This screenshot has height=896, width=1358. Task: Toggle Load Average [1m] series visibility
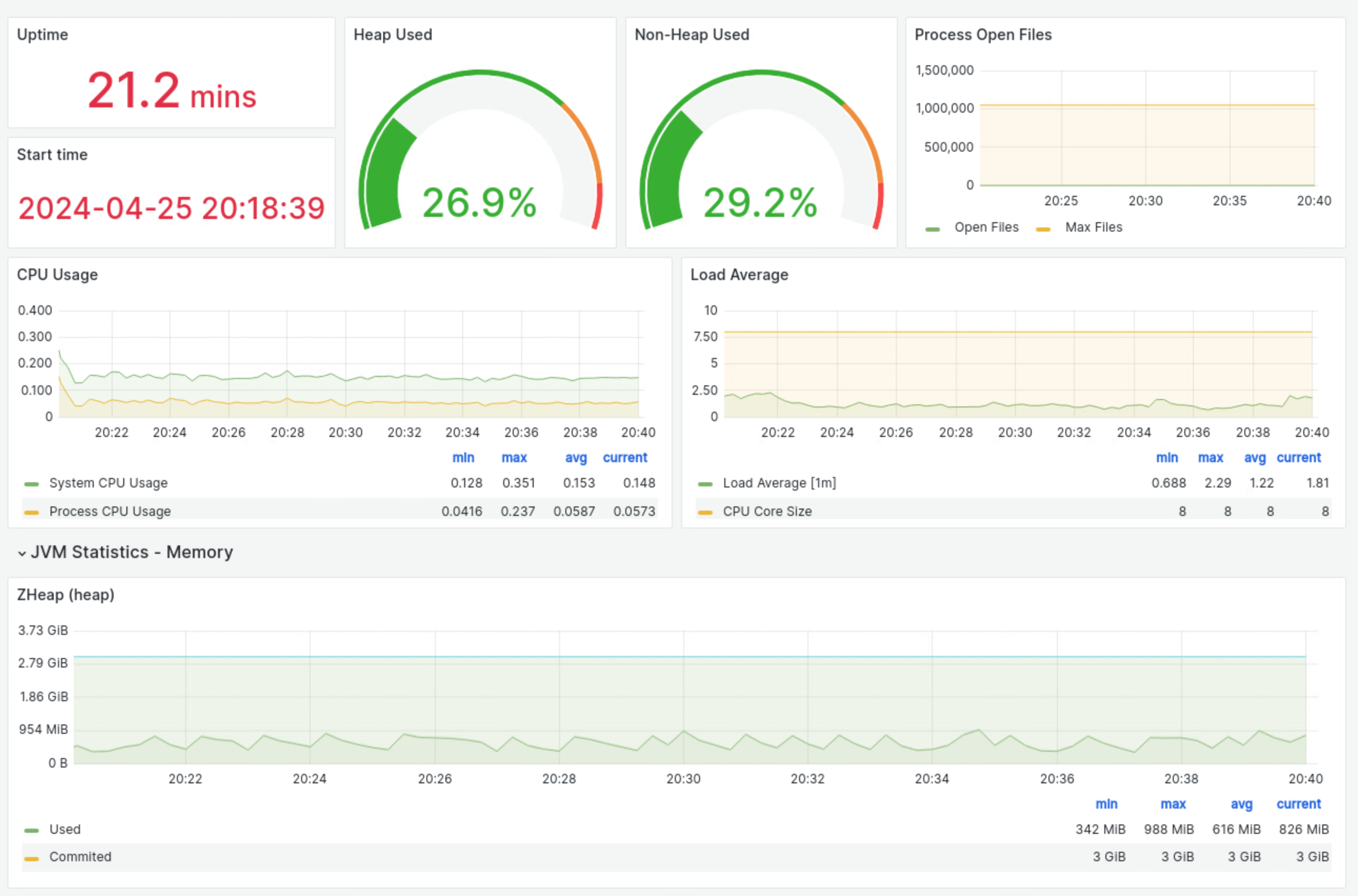click(779, 483)
